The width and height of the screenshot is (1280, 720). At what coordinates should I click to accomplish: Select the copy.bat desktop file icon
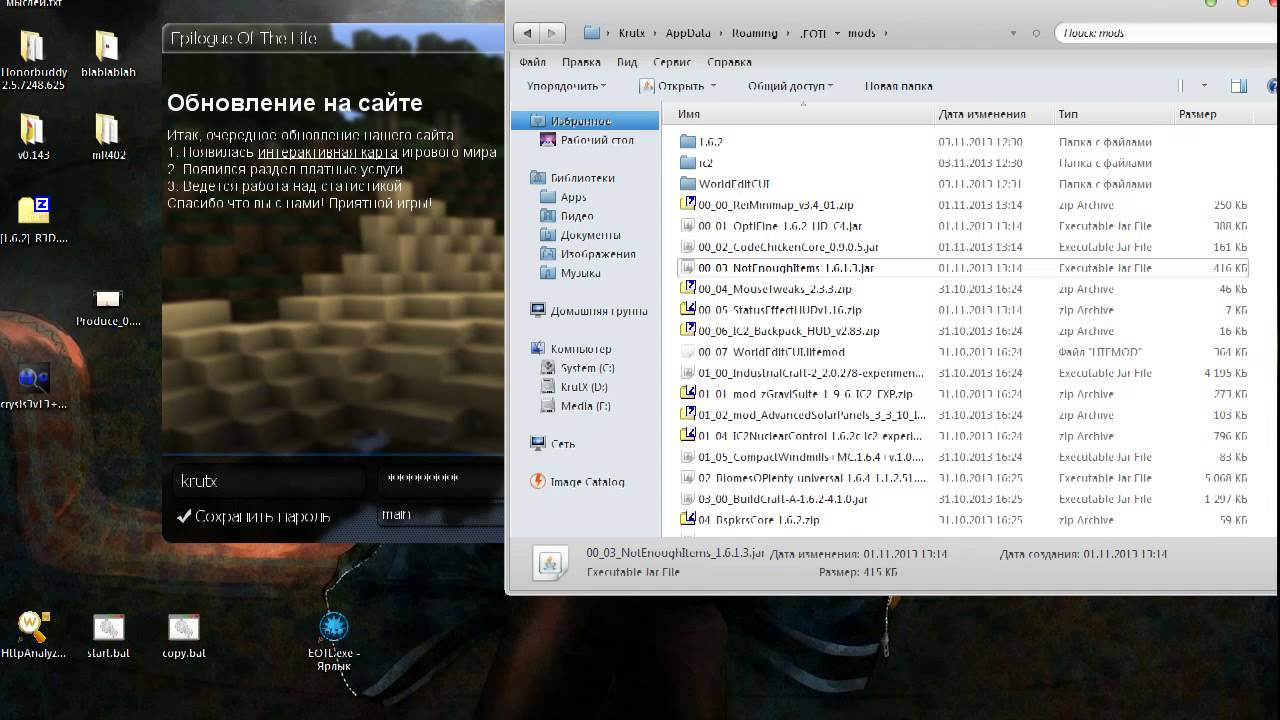[184, 627]
